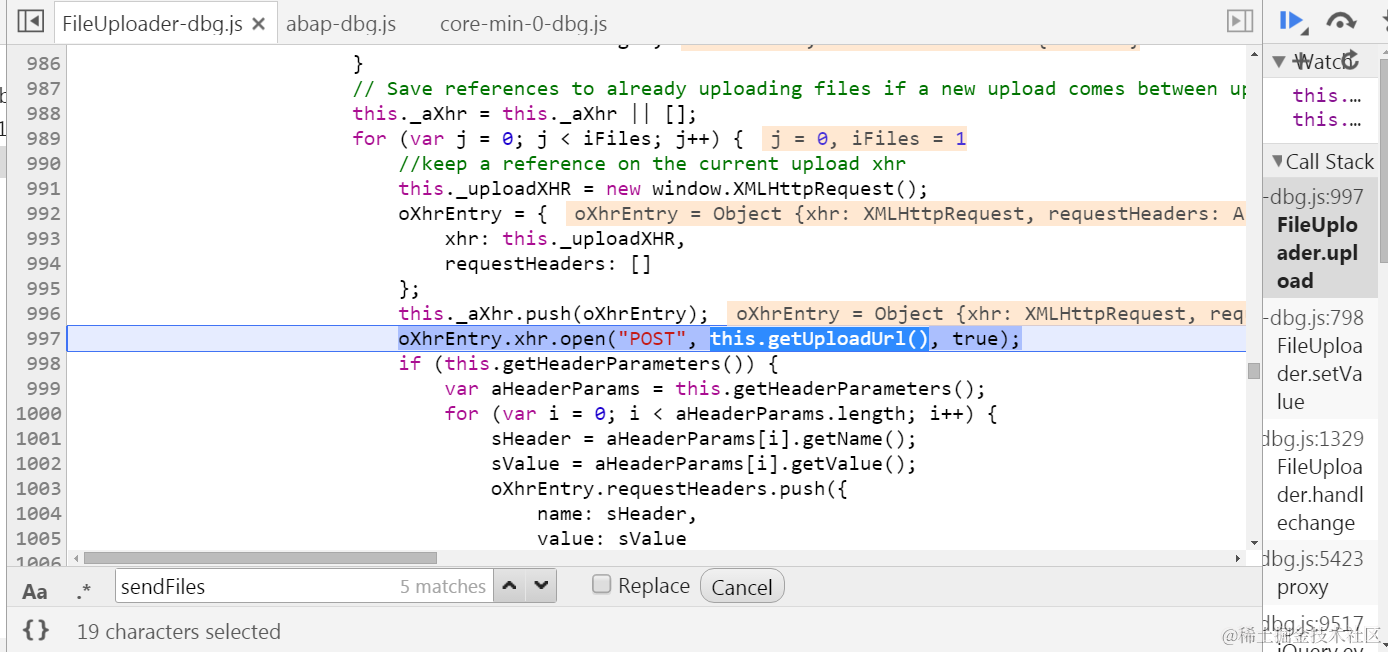Image resolution: width=1388 pixels, height=652 pixels.
Task: Click scroll-up arrow of code editor scrollbar
Action: click(x=1253, y=52)
